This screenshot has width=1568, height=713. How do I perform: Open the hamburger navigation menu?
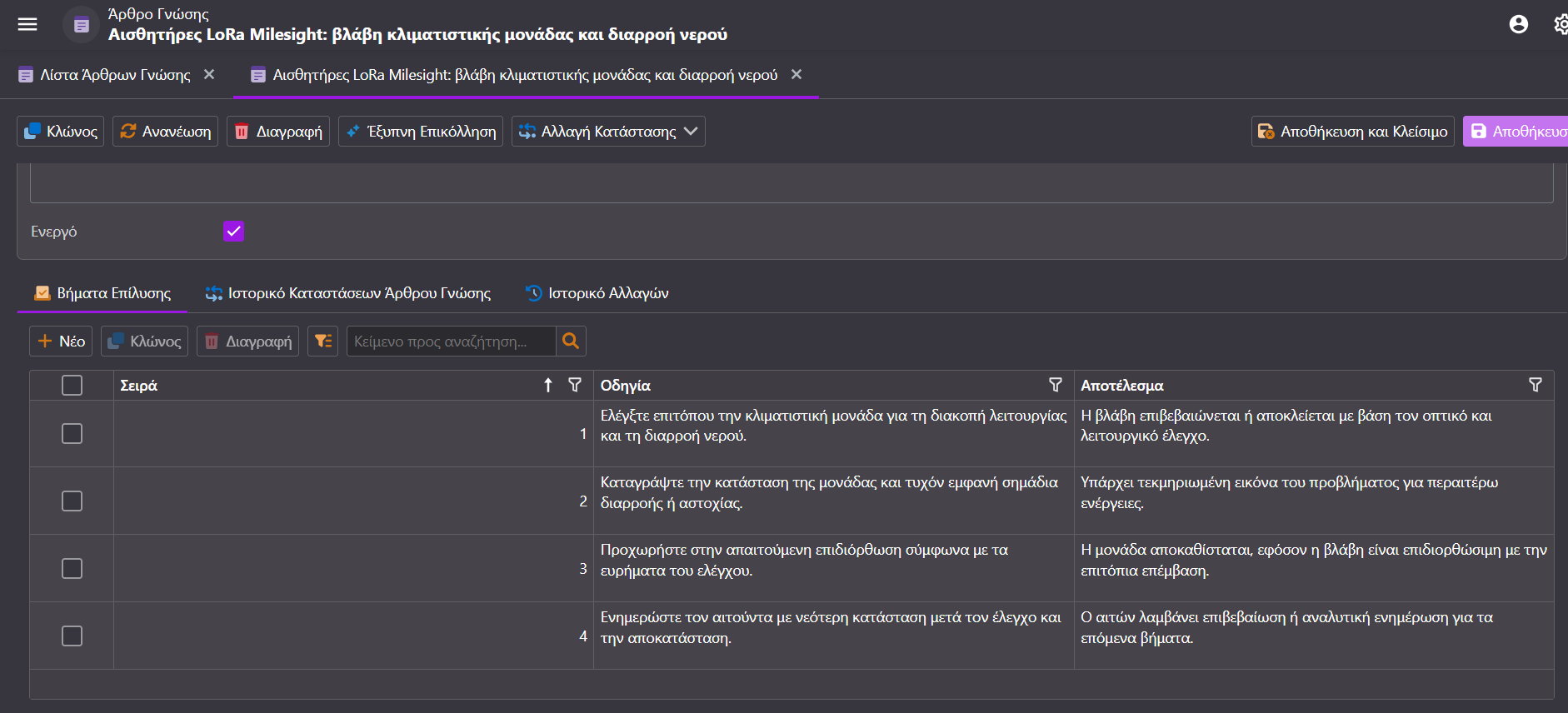pos(27,24)
